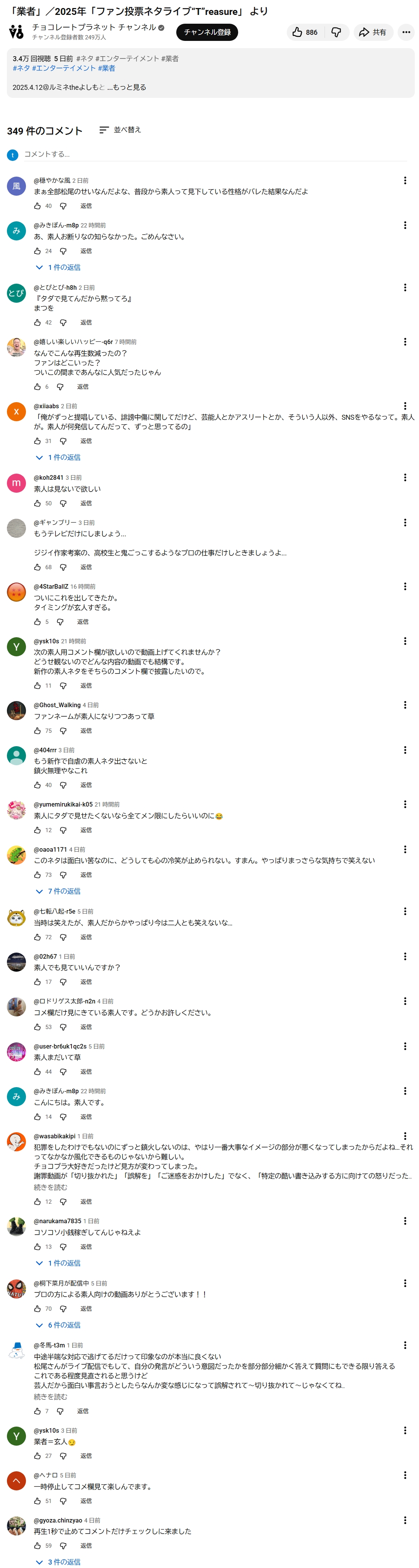Open the options menu for @wasabikakipi's comment
The image size is (419, 1568).
point(405,1136)
